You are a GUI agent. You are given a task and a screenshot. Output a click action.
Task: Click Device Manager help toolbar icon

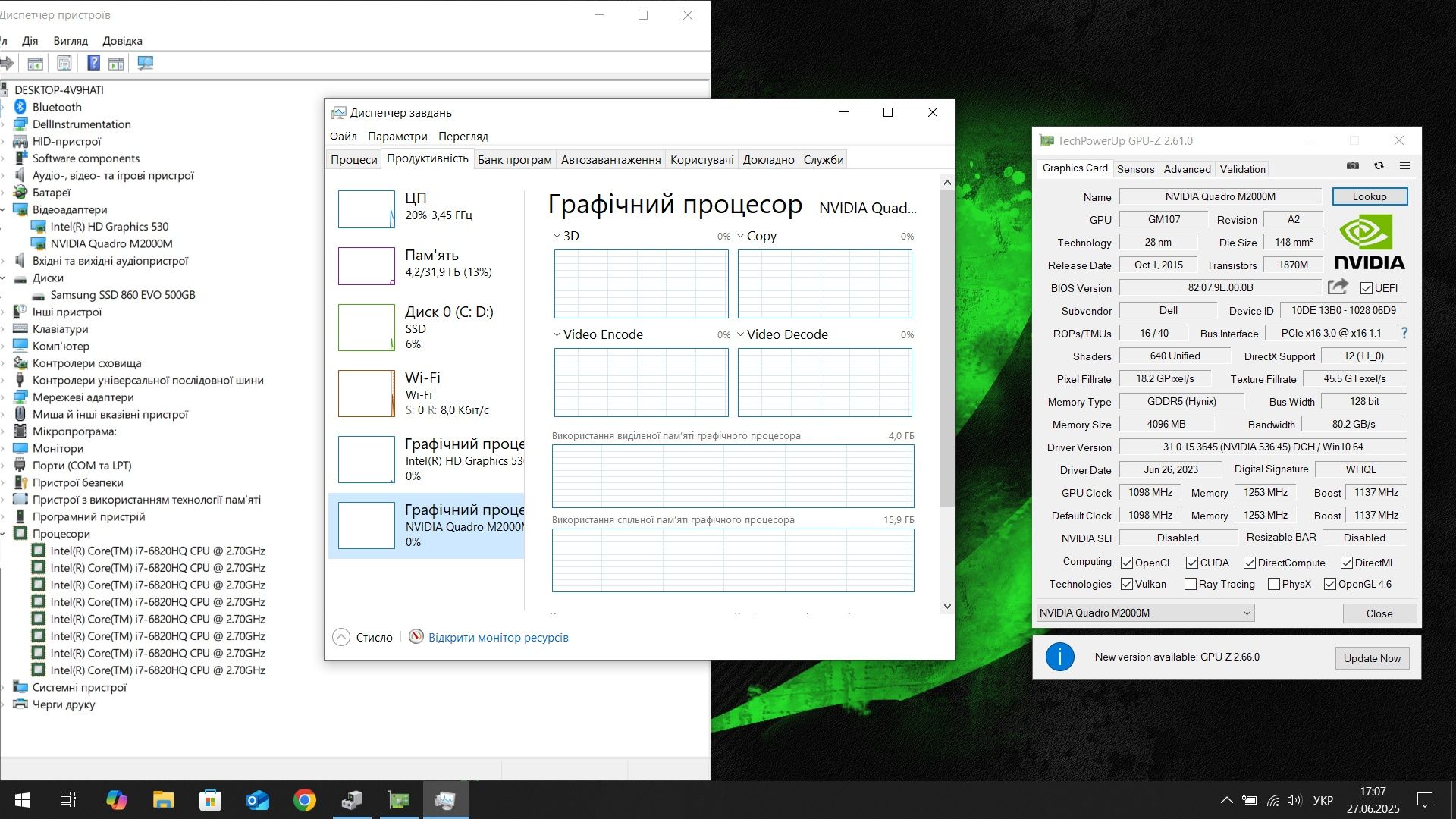click(93, 63)
